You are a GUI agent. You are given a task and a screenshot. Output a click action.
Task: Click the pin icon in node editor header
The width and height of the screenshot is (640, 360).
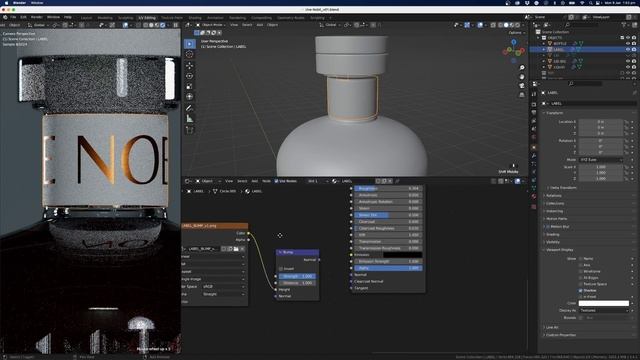click(397, 181)
